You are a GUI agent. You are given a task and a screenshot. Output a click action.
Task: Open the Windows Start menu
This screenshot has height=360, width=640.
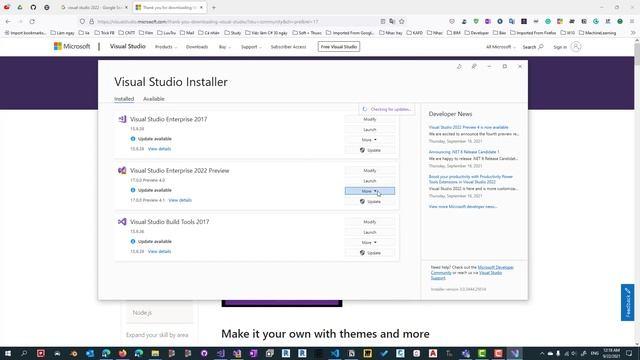[8, 353]
